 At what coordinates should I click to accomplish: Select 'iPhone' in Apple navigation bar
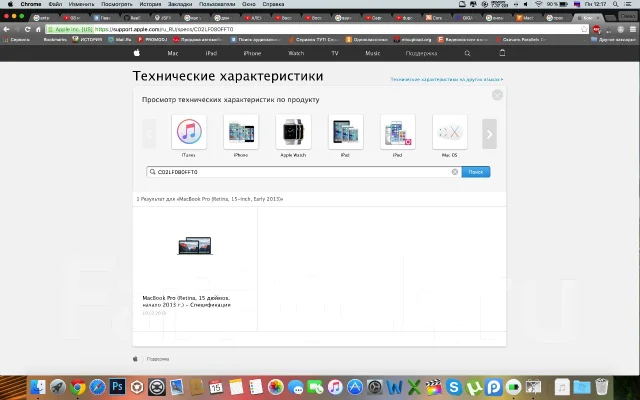252,53
